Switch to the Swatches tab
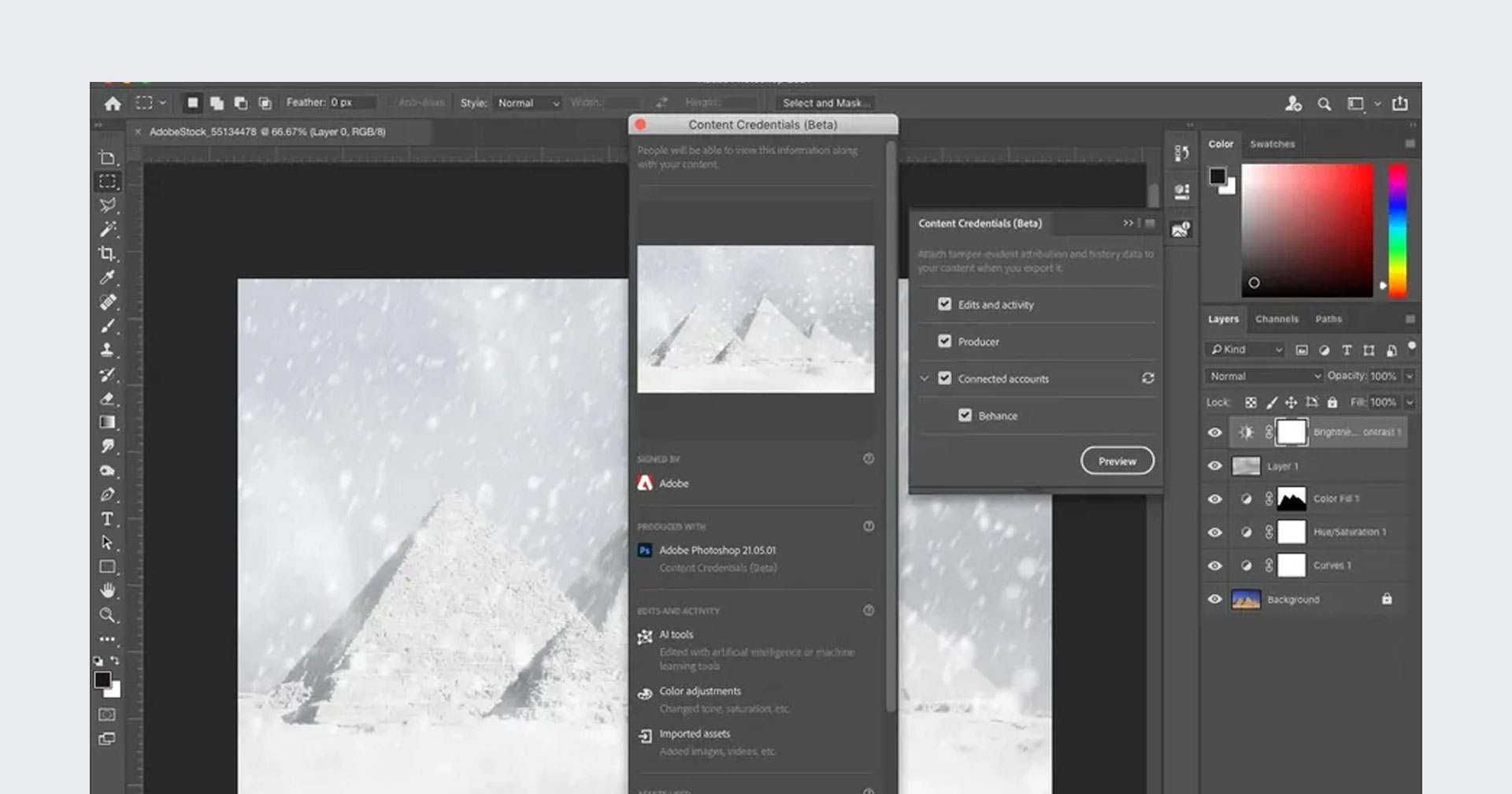The height and width of the screenshot is (794, 1512). [x=1272, y=144]
